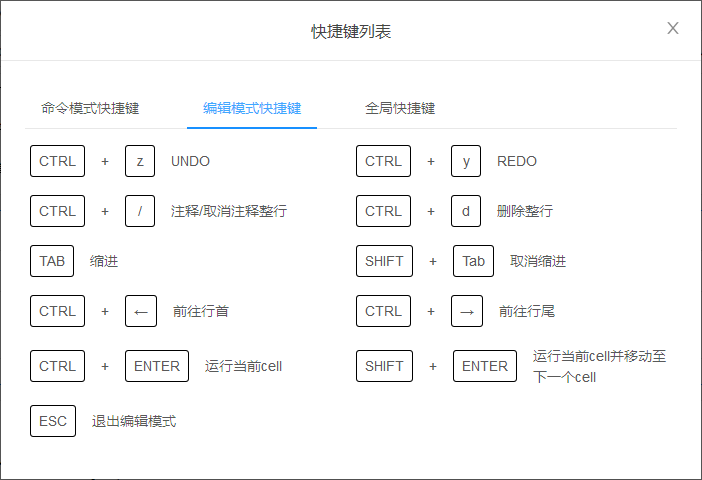This screenshot has height=480, width=702.
Task: Click SHIFT key in the run-and-move row
Action: tap(384, 366)
